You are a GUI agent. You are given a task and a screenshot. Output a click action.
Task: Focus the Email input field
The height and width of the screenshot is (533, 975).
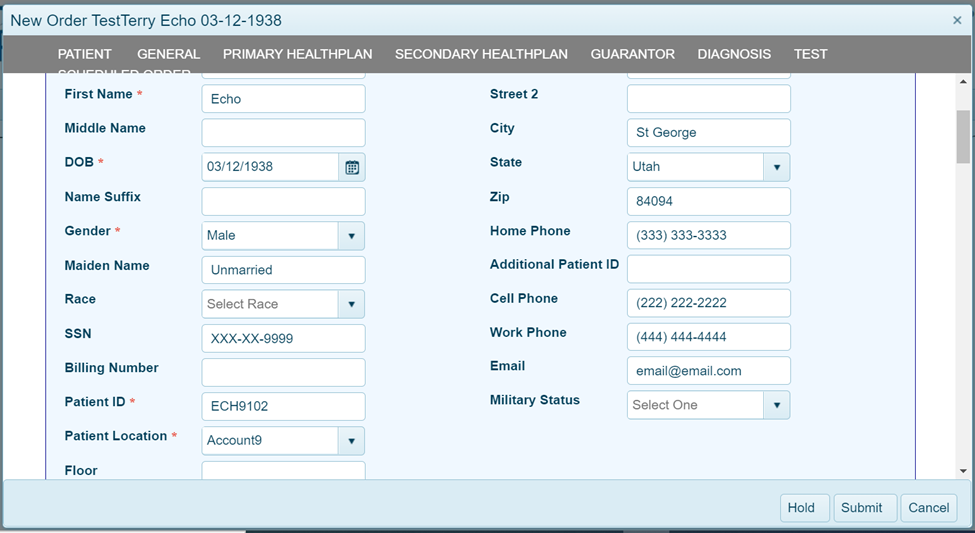tap(708, 371)
